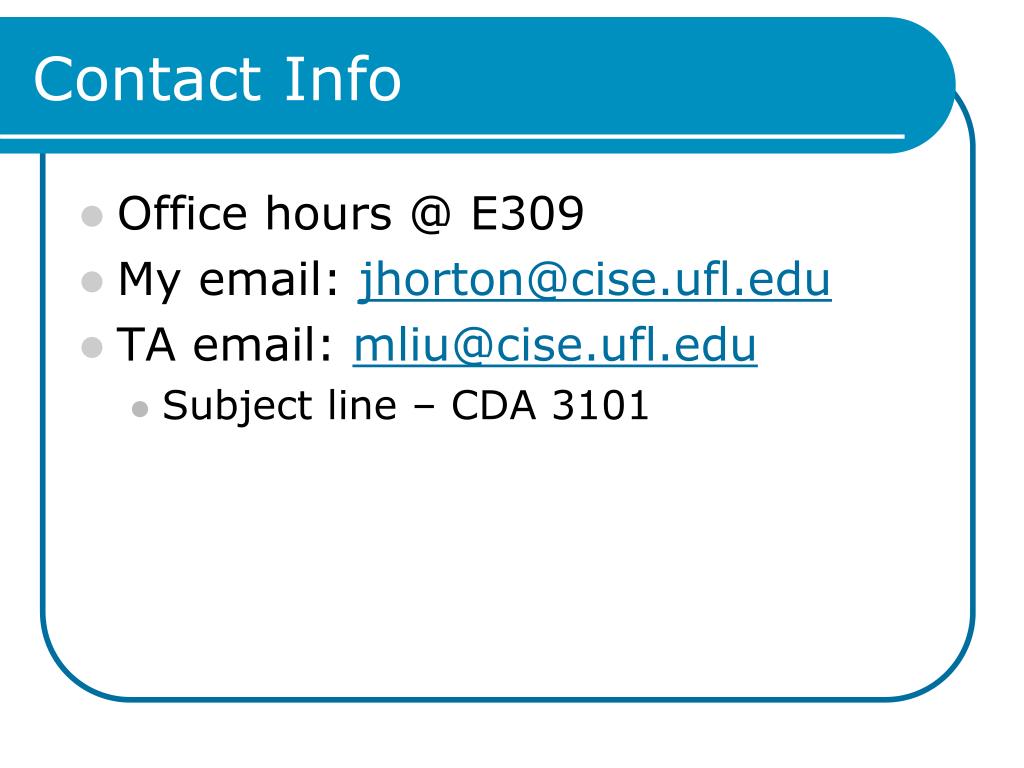This screenshot has width=1024, height=768.
Task: Click the word "hours" in first bullet
Action: (x=328, y=214)
